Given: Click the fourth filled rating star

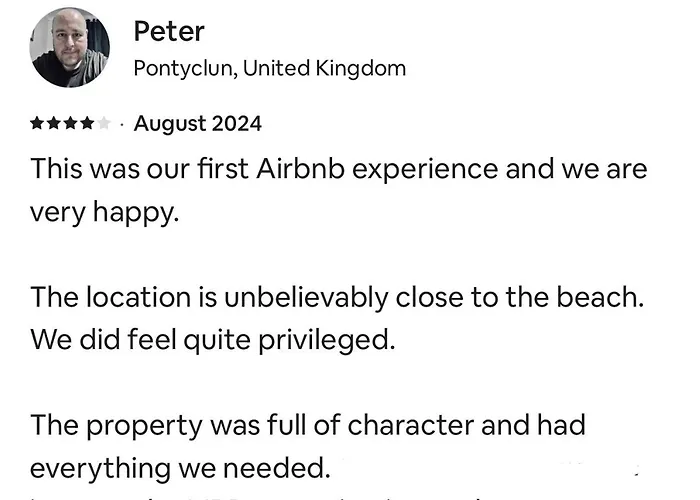Looking at the screenshot, I should pos(87,123).
